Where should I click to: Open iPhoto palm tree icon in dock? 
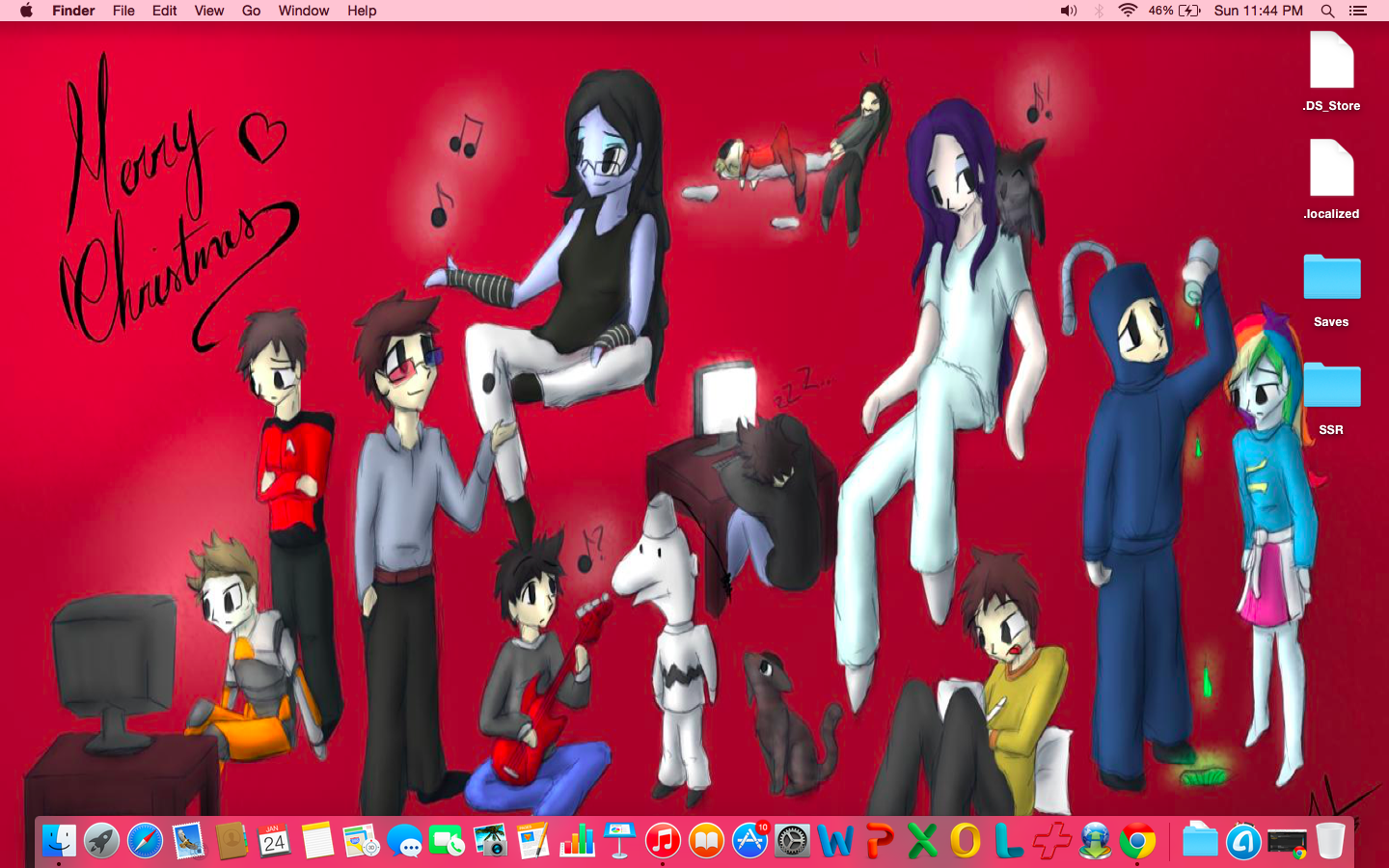click(491, 841)
